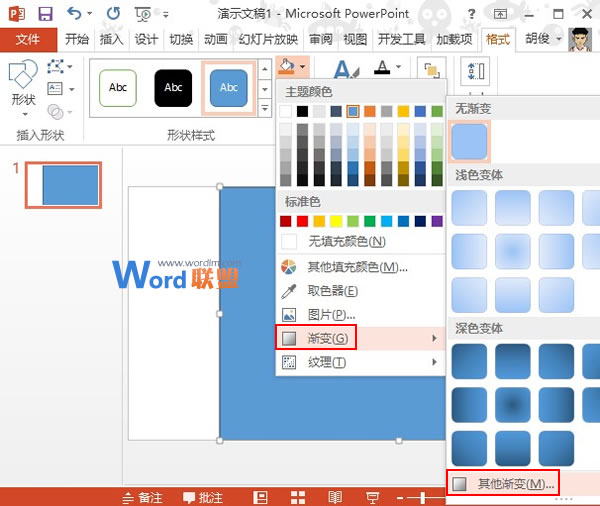Click the Redo repeat icon
Image resolution: width=600 pixels, height=506 pixels.
[x=113, y=14]
